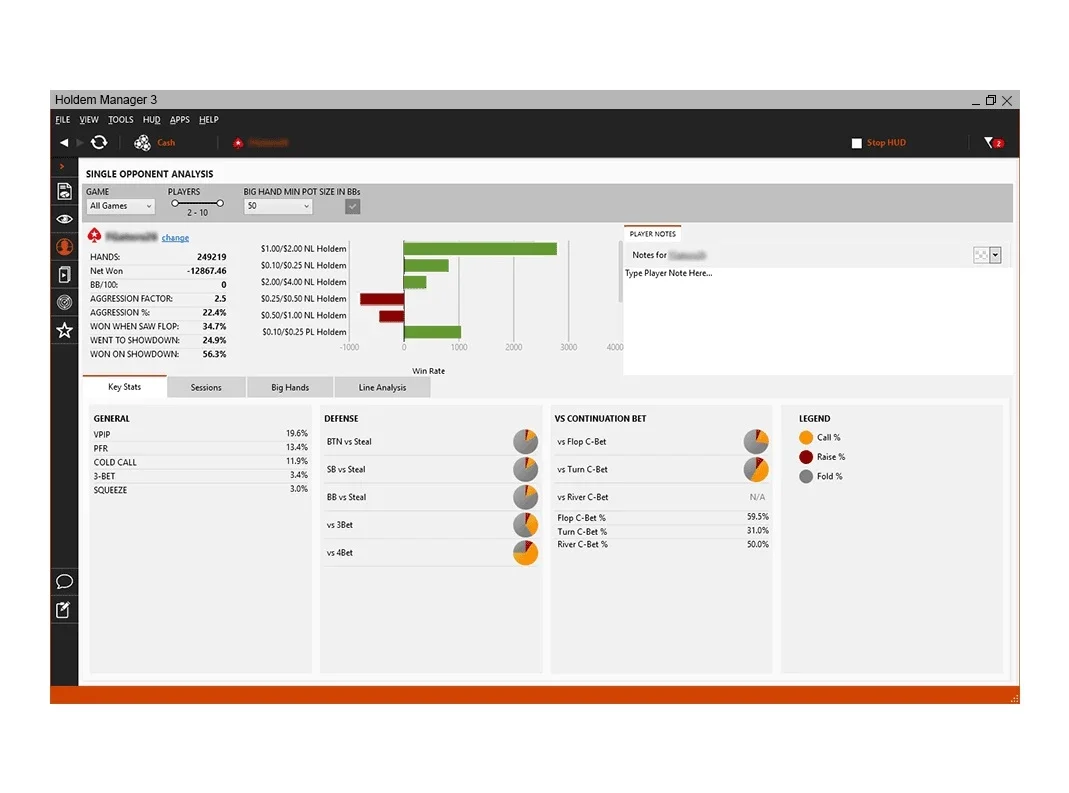Open the Live Play eye icon
Viewport: 1069px width, 793px height.
[x=65, y=219]
